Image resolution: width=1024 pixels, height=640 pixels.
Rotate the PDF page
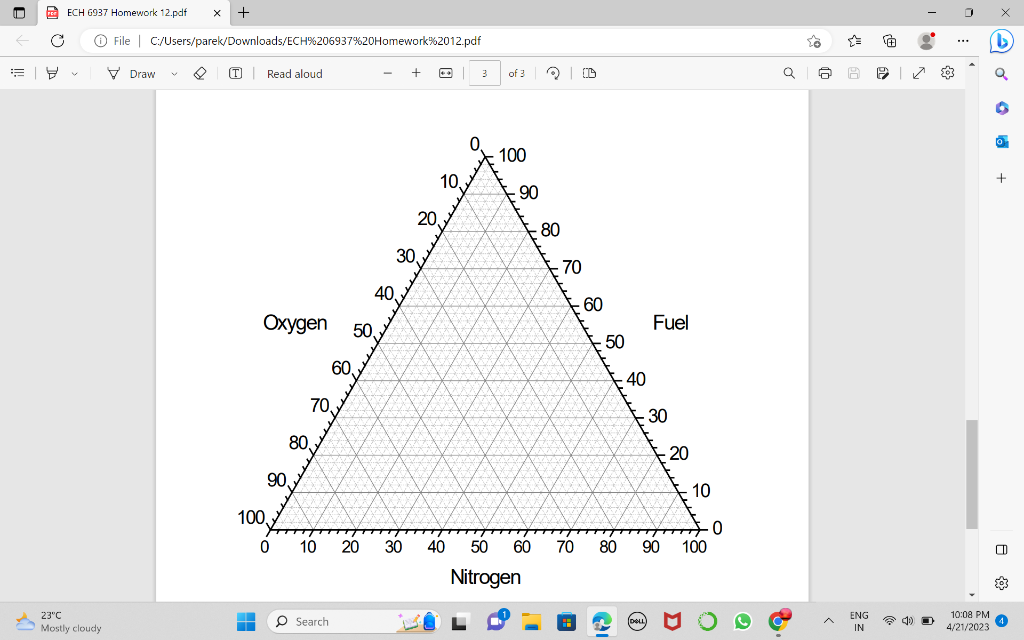(x=551, y=72)
